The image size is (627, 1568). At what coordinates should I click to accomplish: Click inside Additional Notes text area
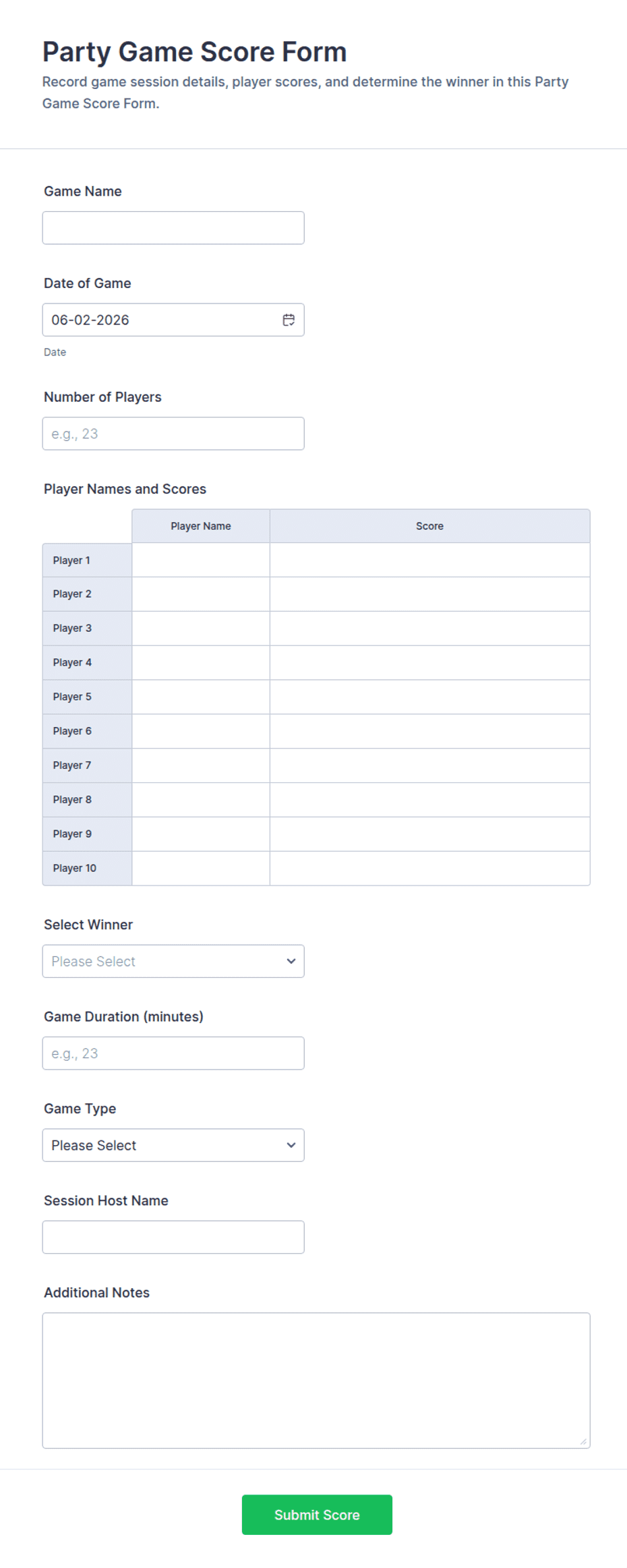[316, 1381]
